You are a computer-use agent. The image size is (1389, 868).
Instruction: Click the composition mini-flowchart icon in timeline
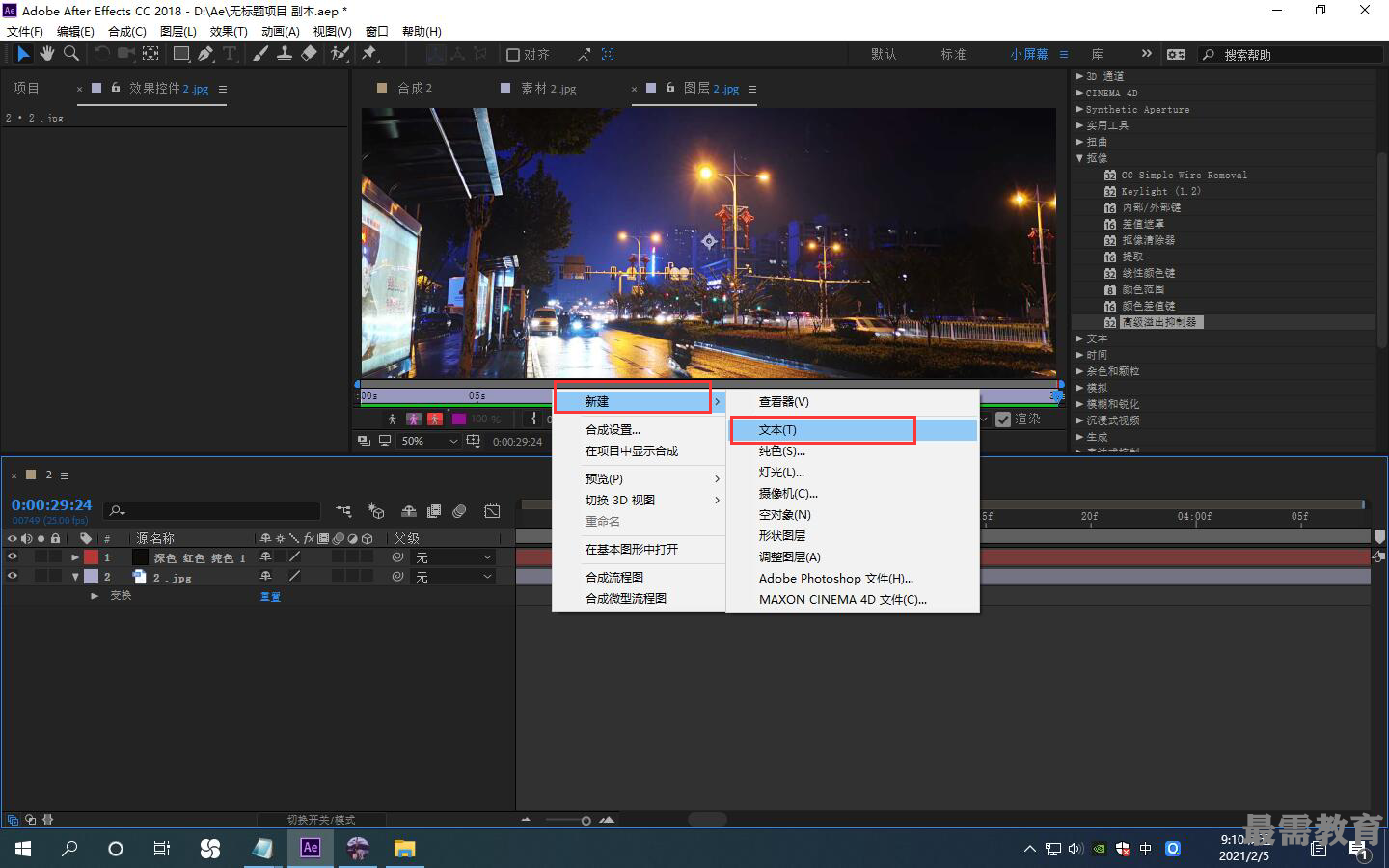pos(343,511)
